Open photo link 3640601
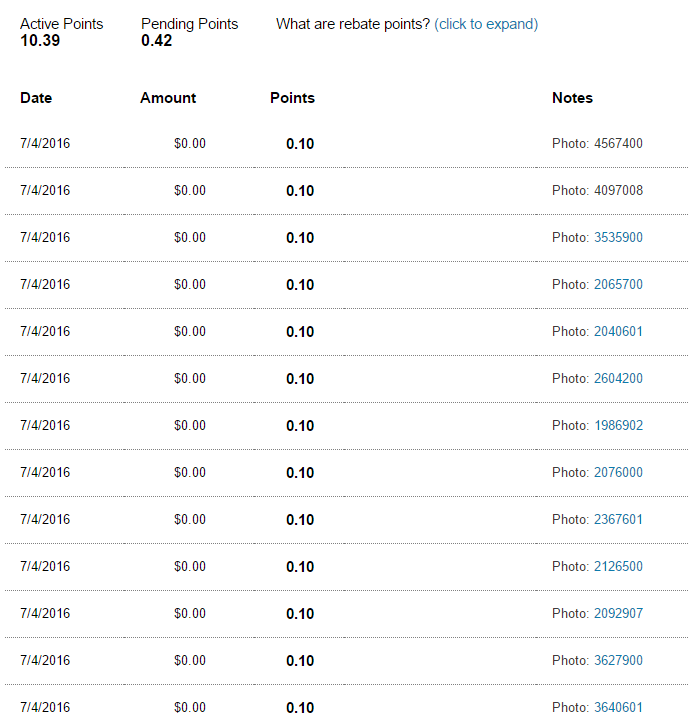Viewport: 689px width, 723px height. click(x=618, y=708)
